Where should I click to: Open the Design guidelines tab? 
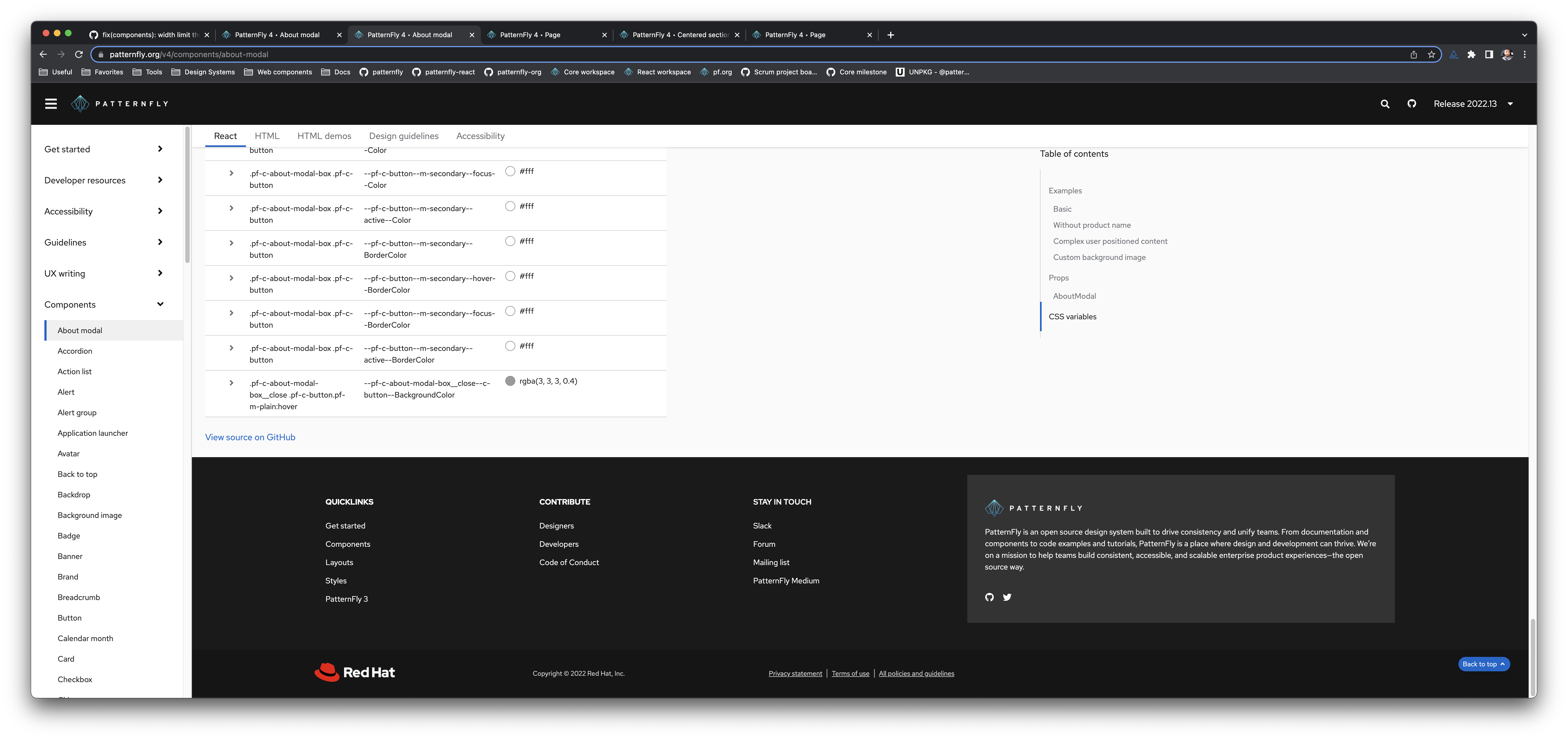pyautogui.click(x=404, y=136)
